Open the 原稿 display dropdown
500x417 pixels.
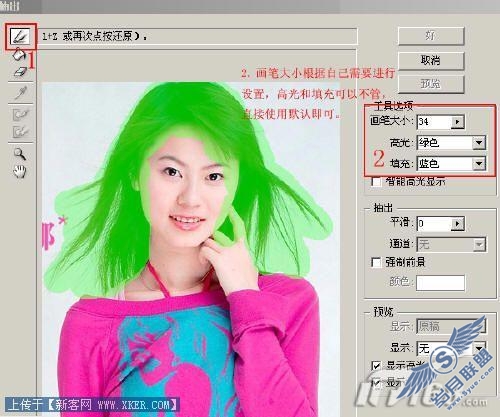point(452,326)
